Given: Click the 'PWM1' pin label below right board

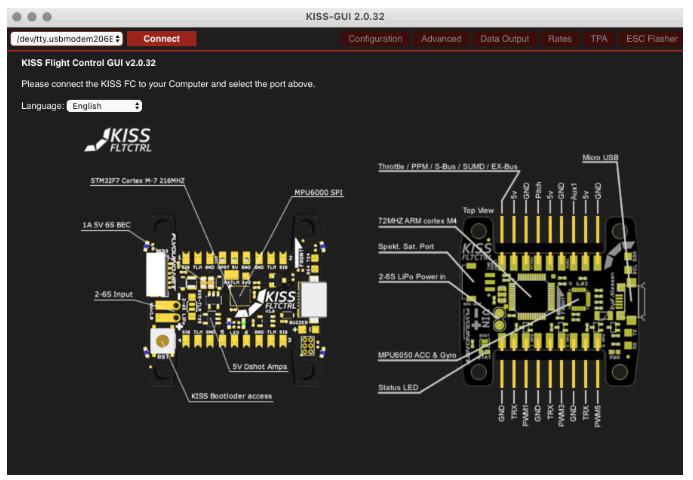Looking at the screenshot, I should (x=525, y=415).
